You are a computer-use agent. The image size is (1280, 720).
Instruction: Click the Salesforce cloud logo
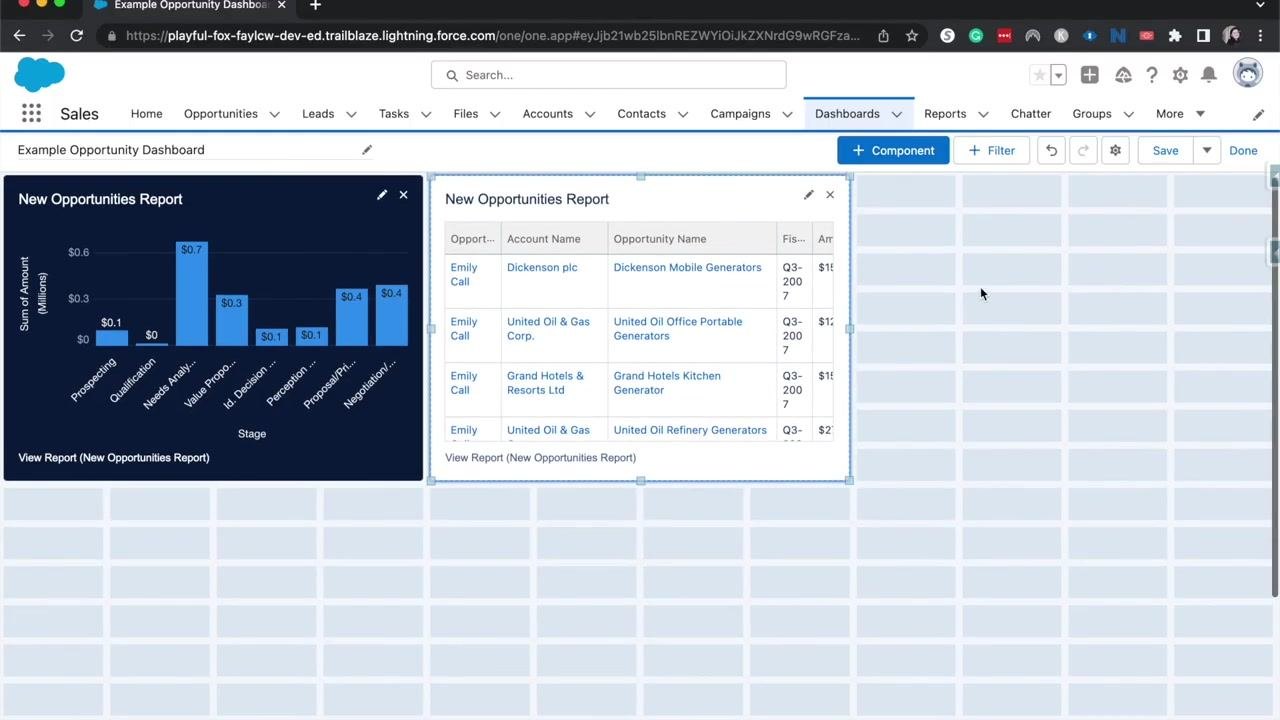click(40, 75)
